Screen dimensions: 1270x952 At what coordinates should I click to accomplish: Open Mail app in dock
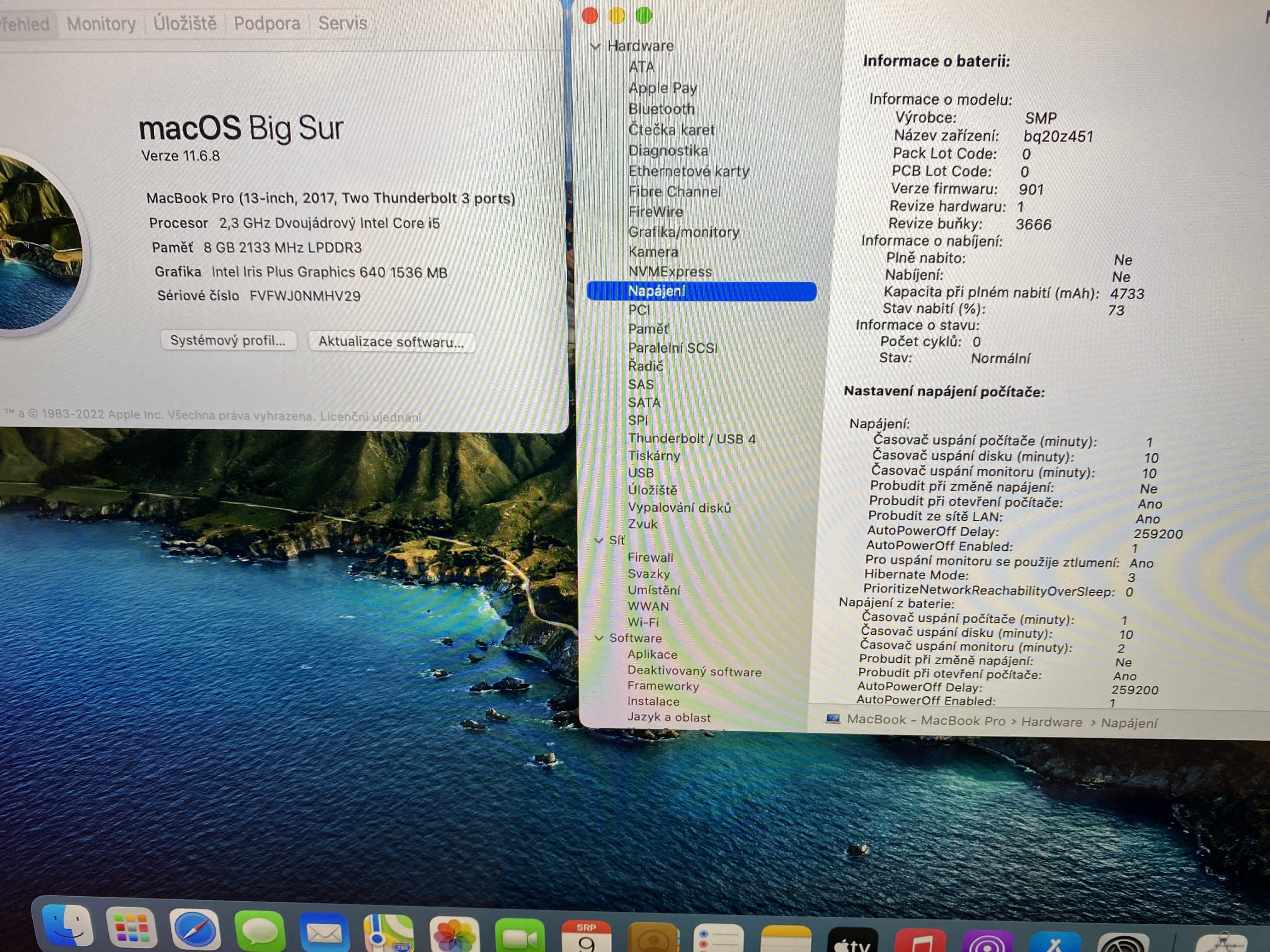pos(324,933)
